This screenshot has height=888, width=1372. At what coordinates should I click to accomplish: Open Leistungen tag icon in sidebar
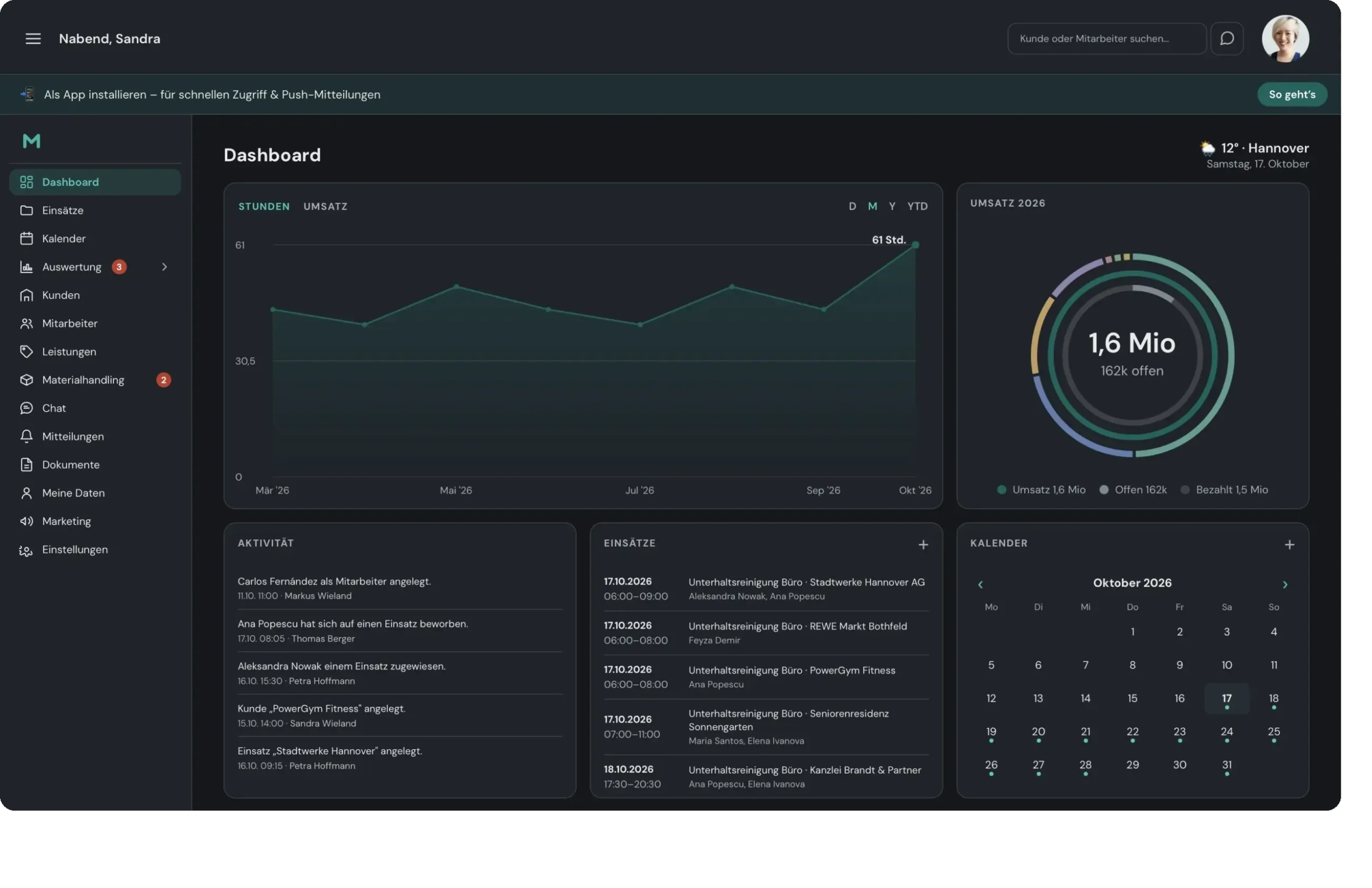(x=26, y=351)
